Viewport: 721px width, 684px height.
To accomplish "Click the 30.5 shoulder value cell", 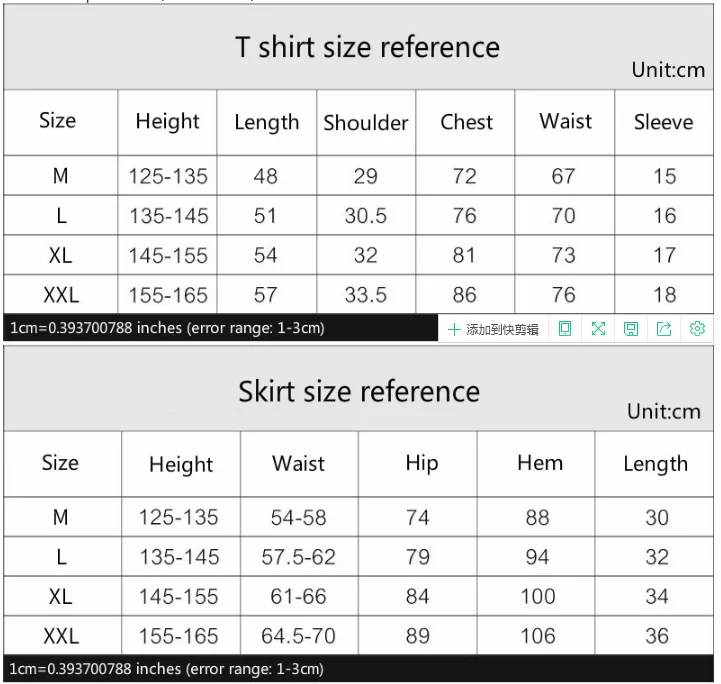I will pos(366,216).
